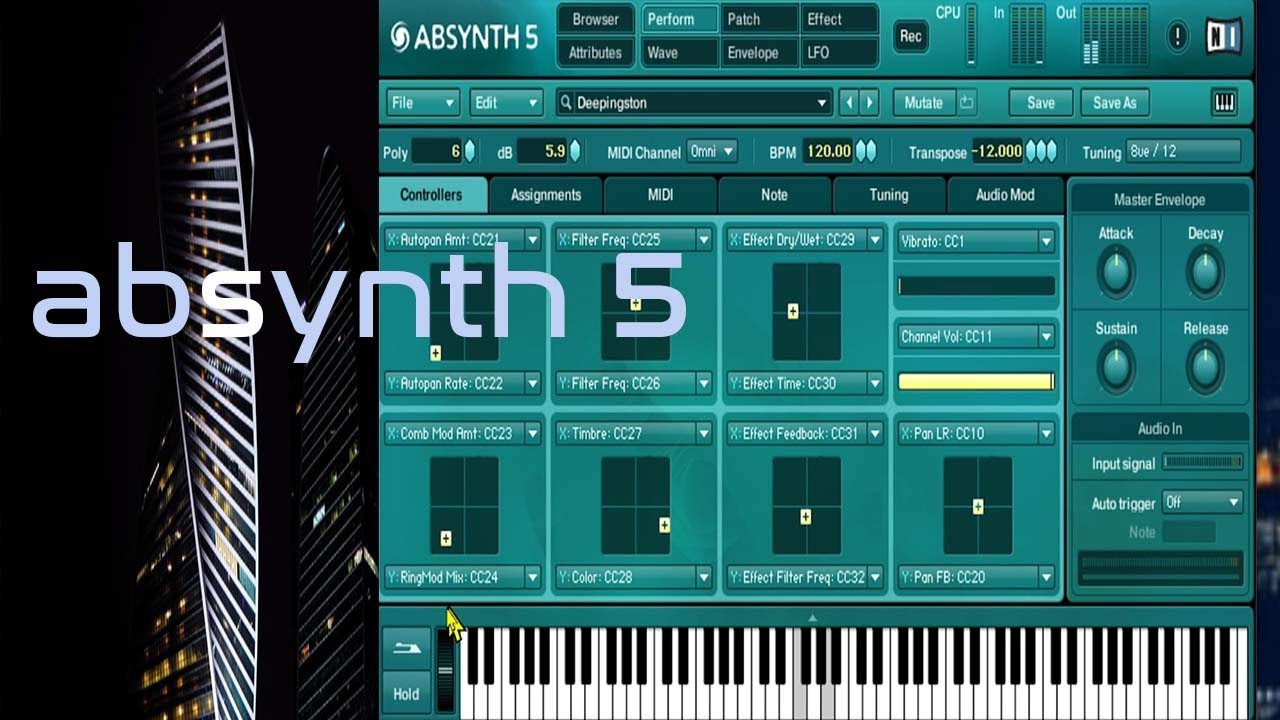Image resolution: width=1280 pixels, height=720 pixels.
Task: Open the Vibrato CC1 dropdown
Action: tap(977, 241)
